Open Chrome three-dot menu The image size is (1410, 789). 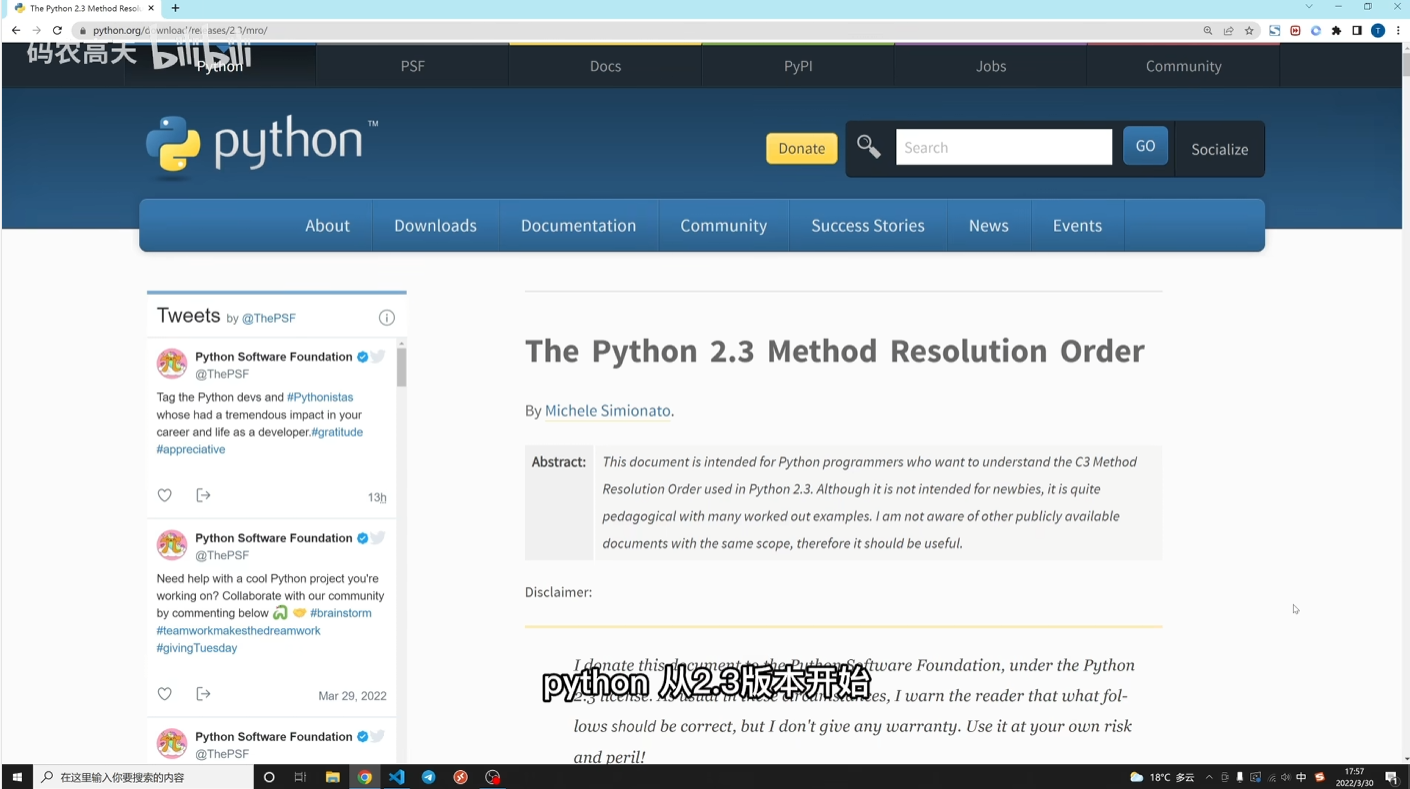coord(1398,31)
